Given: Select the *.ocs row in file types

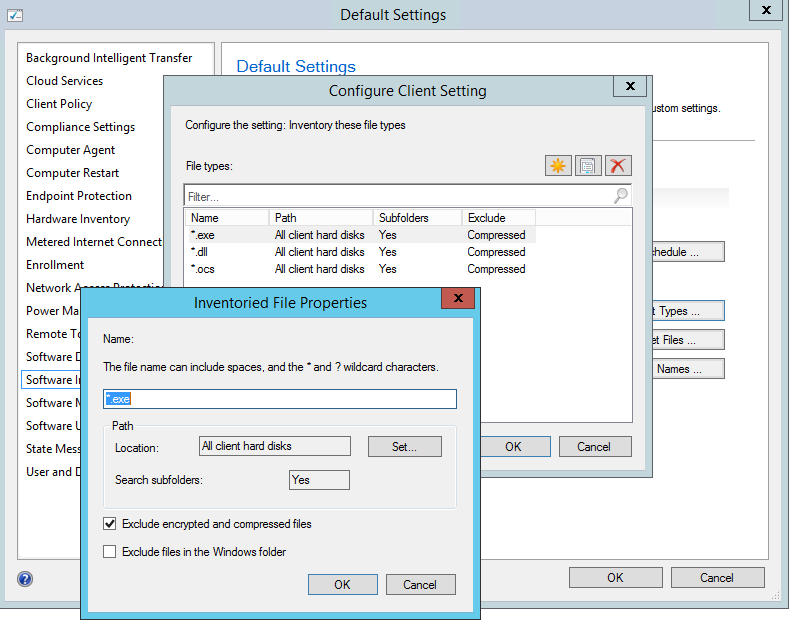Looking at the screenshot, I should (360, 269).
